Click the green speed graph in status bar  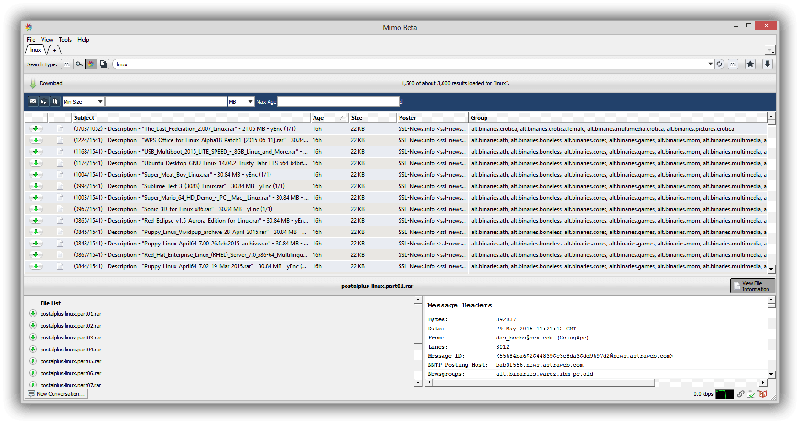724,394
